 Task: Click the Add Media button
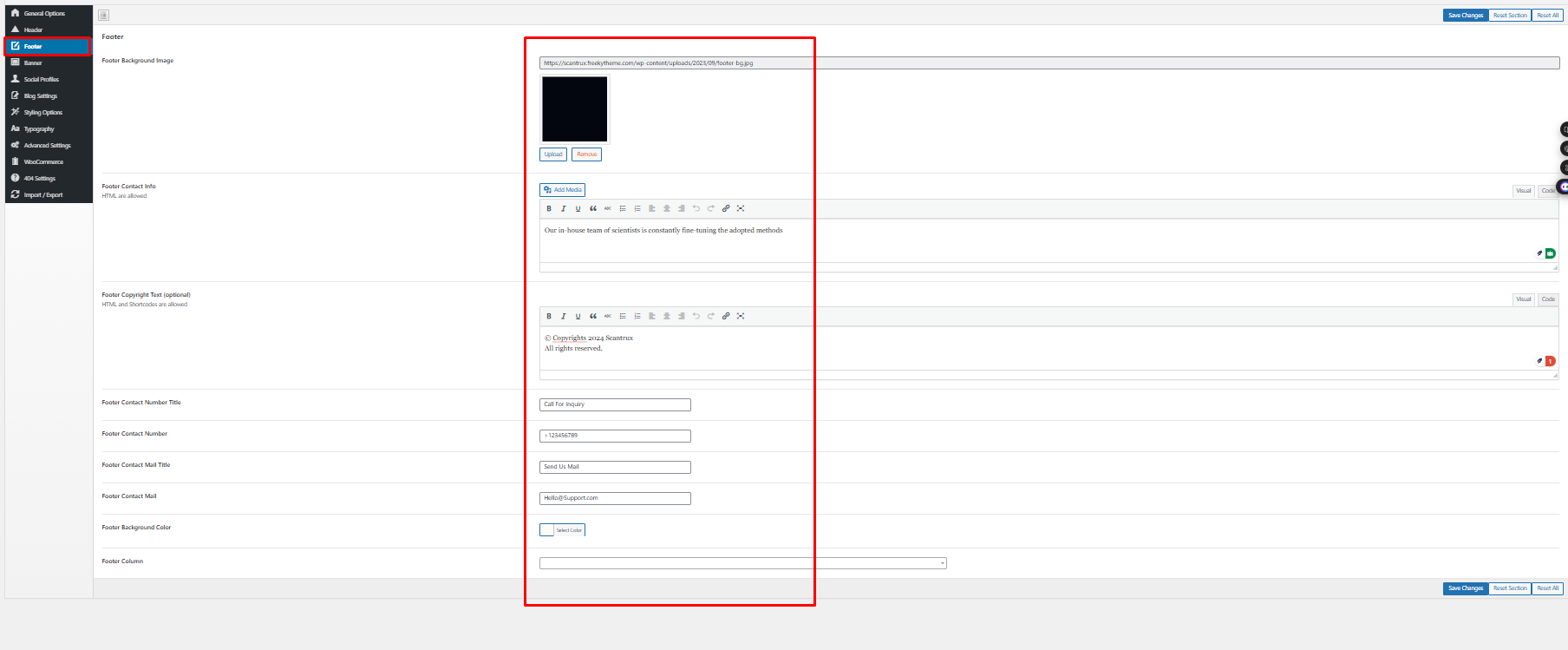click(562, 190)
